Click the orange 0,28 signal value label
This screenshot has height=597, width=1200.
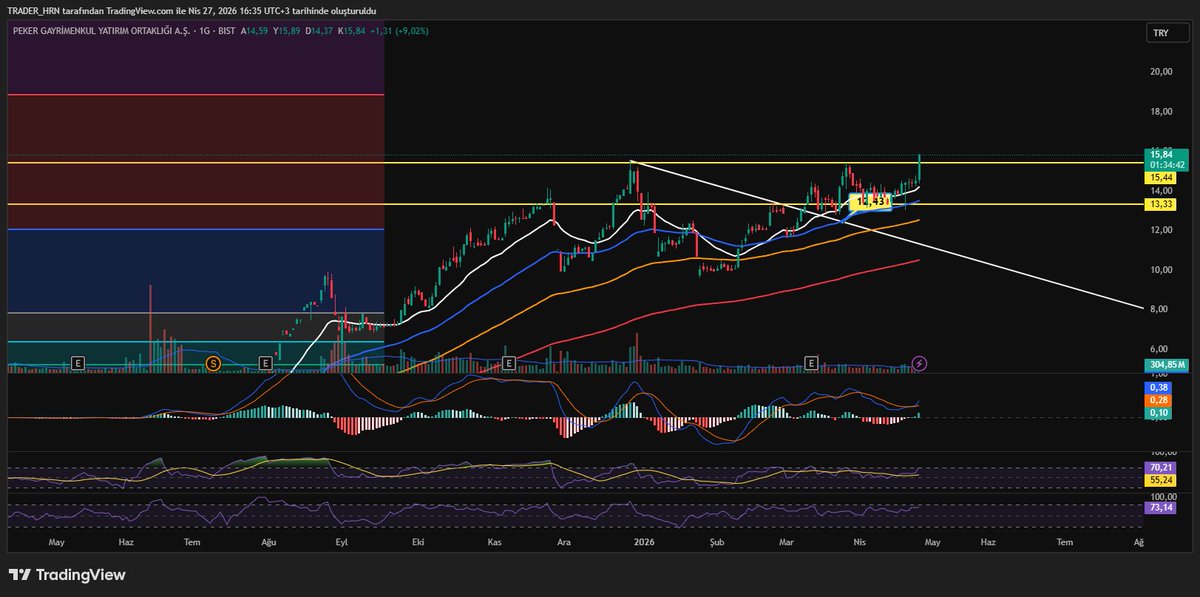1159,400
